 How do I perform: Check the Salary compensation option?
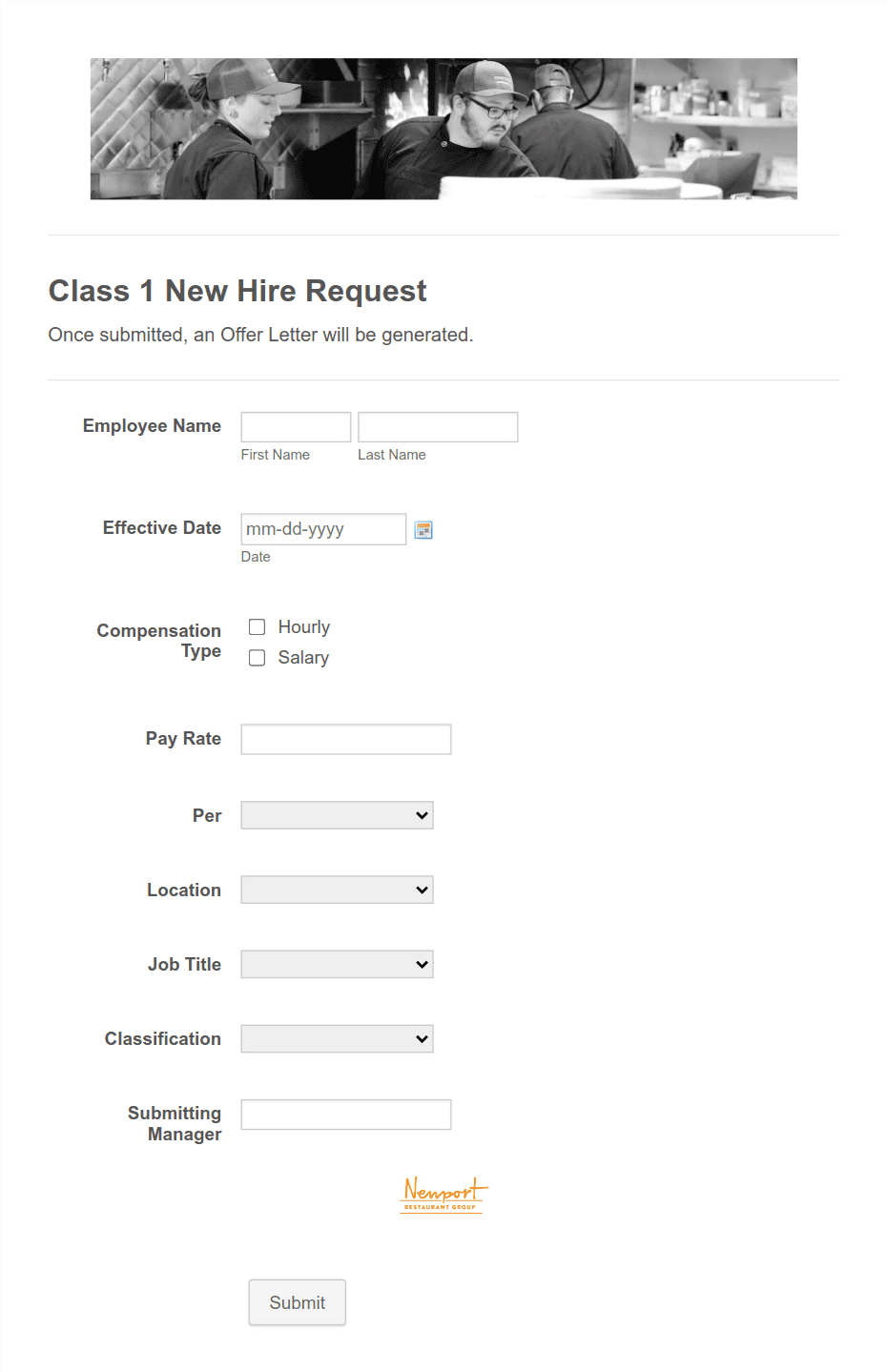click(257, 658)
